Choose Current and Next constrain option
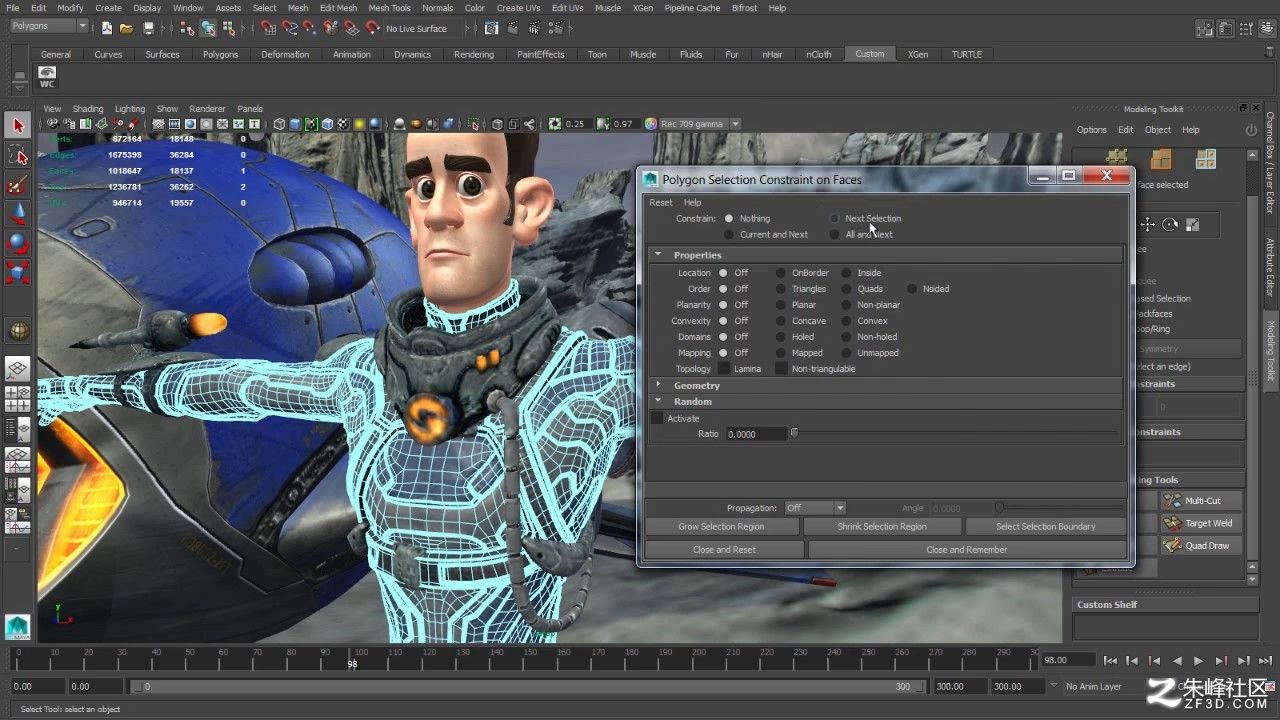 (729, 234)
